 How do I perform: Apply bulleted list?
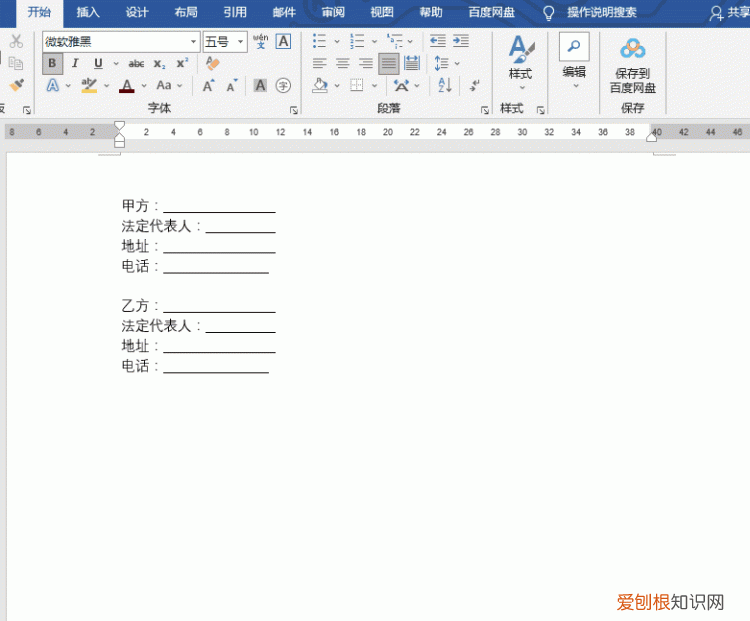coord(319,41)
